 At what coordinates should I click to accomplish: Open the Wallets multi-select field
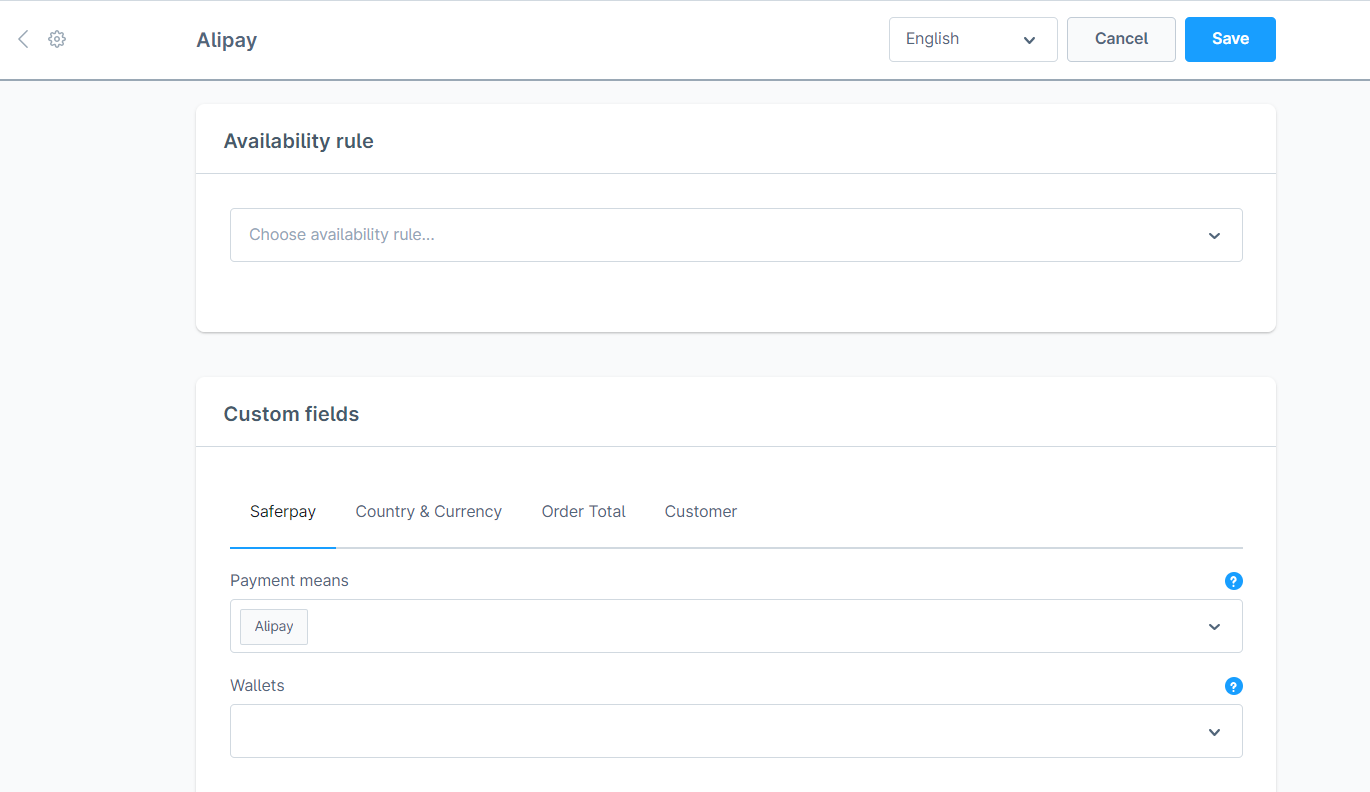[720, 731]
